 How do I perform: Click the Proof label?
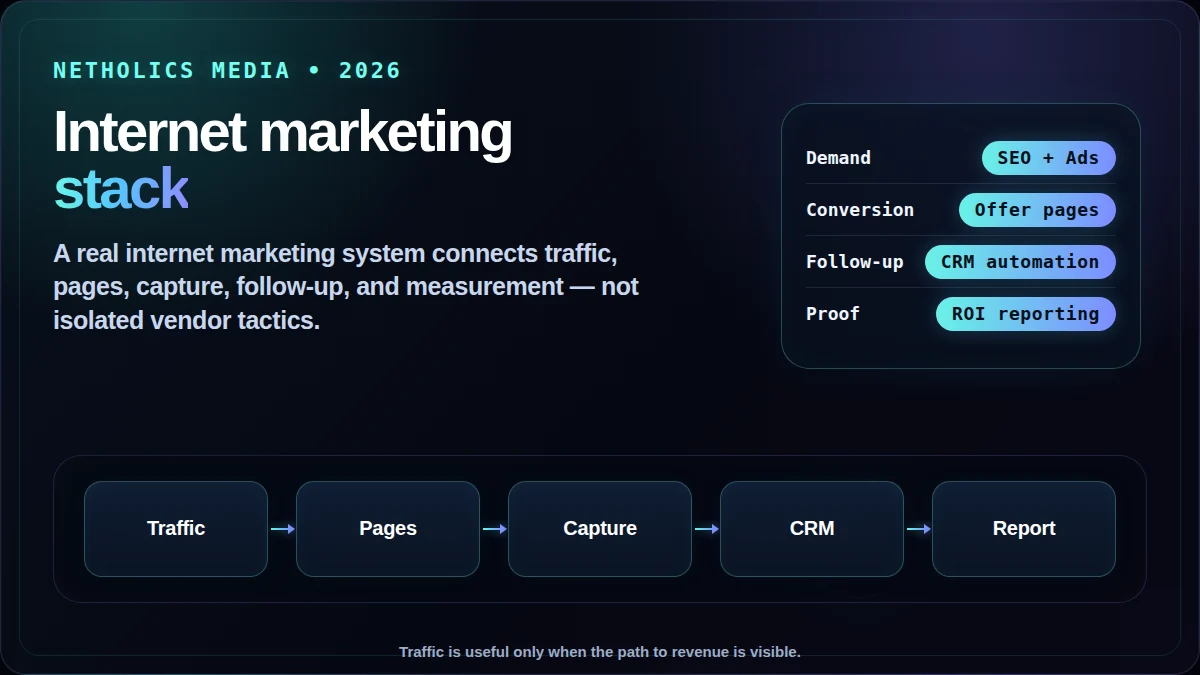pos(833,314)
